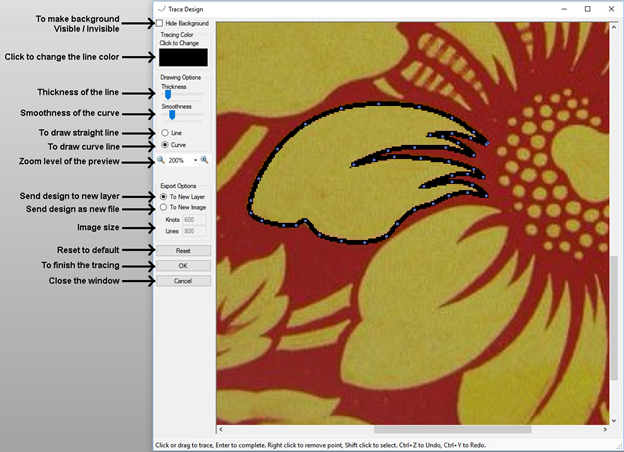Click the Trace Design title bar icon
Screen dimensions: 624x452
click(x=161, y=9)
